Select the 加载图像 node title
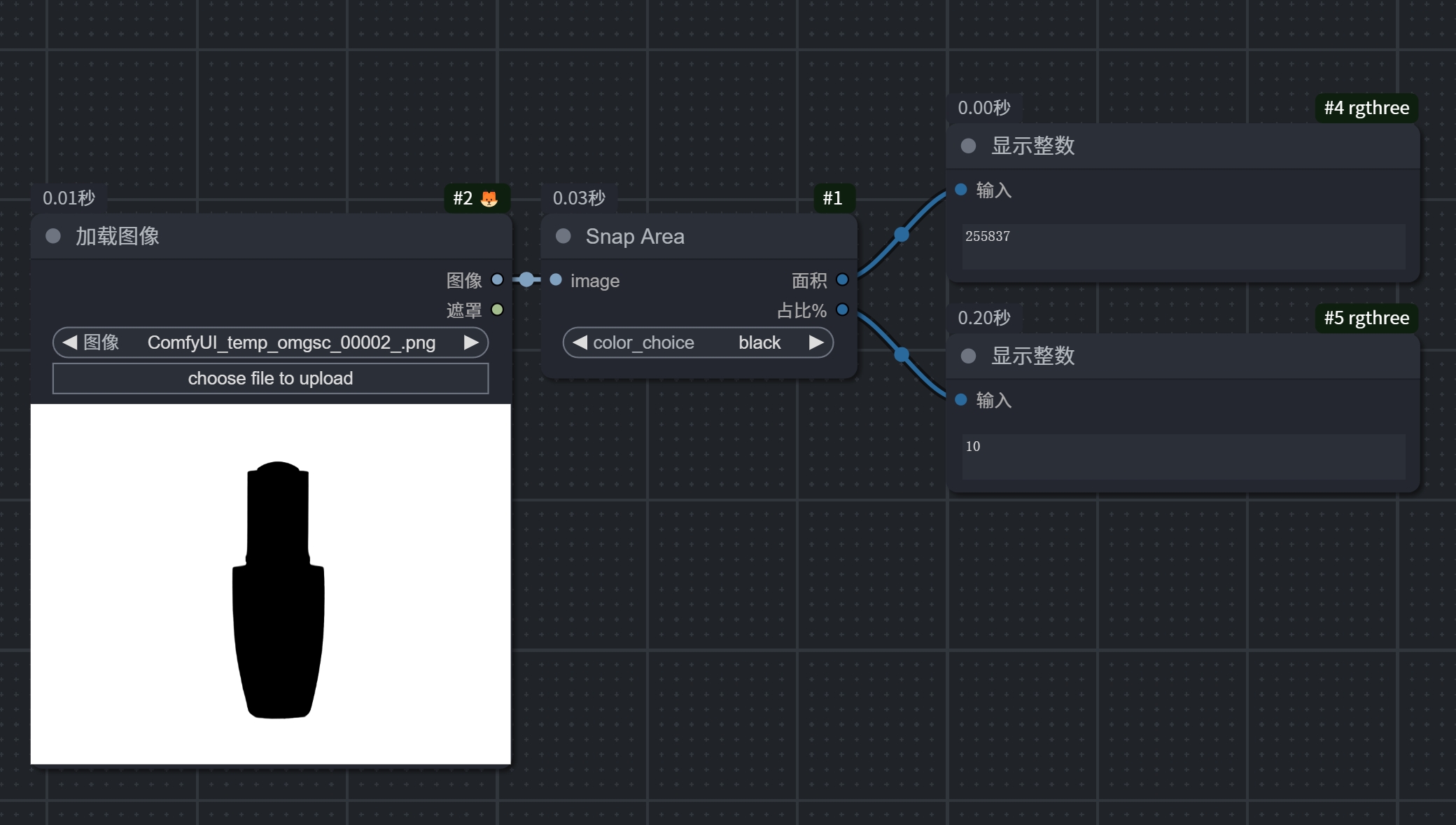Viewport: 1456px width, 825px height. point(118,237)
